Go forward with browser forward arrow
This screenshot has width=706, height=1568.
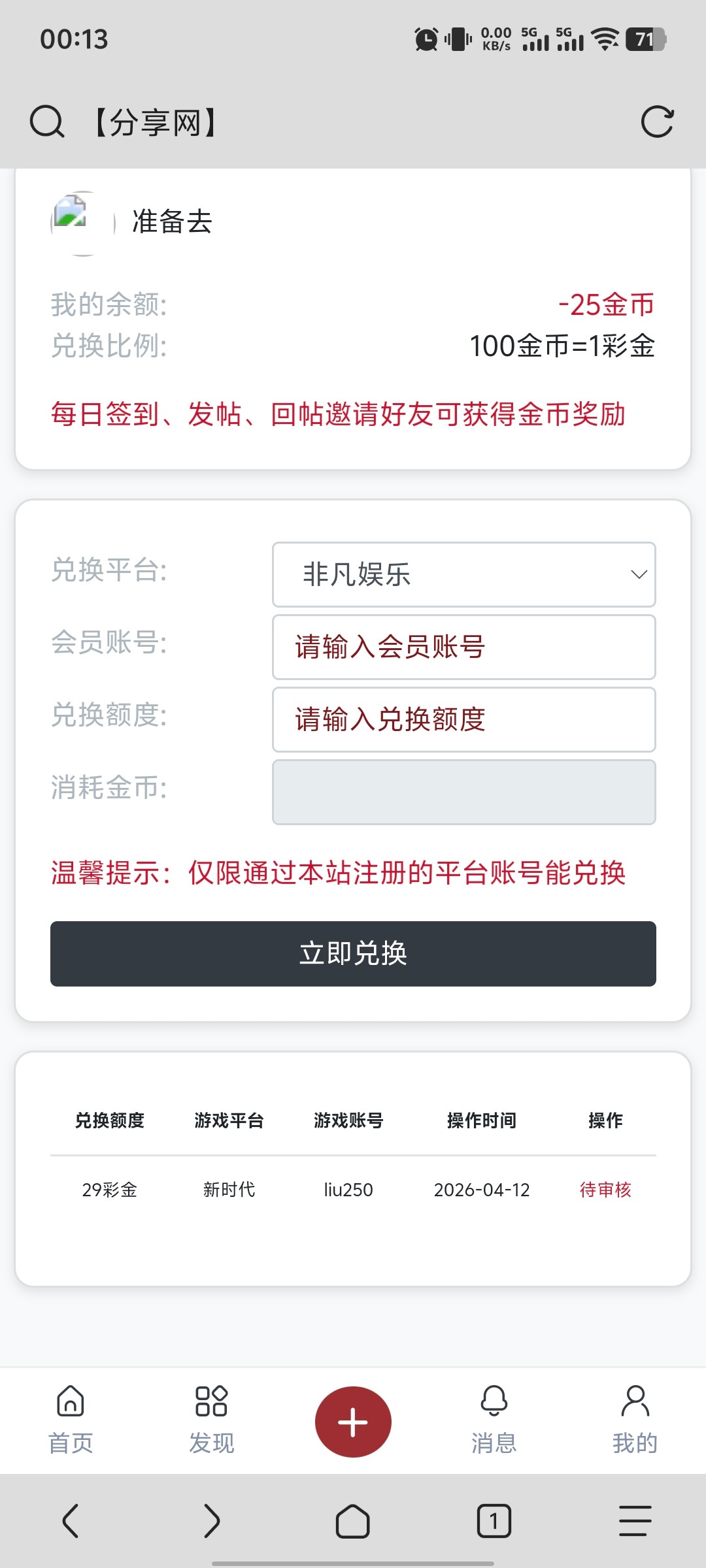pos(212,1521)
